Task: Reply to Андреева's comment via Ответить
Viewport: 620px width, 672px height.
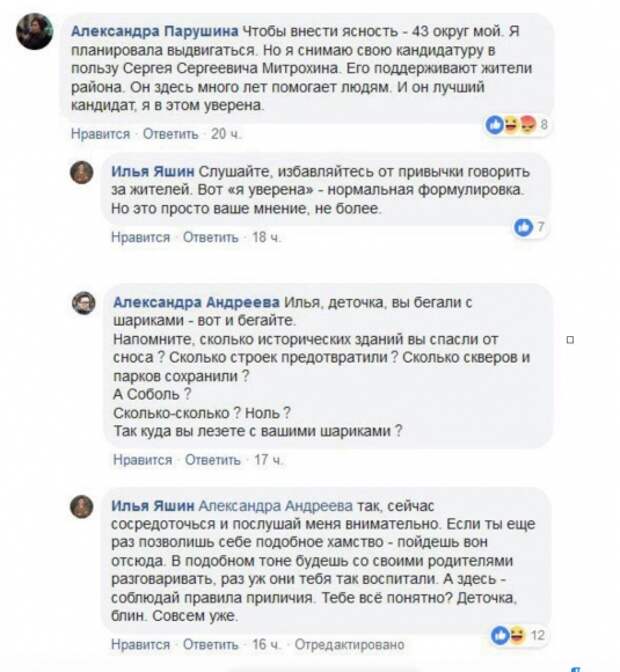Action: [212, 460]
